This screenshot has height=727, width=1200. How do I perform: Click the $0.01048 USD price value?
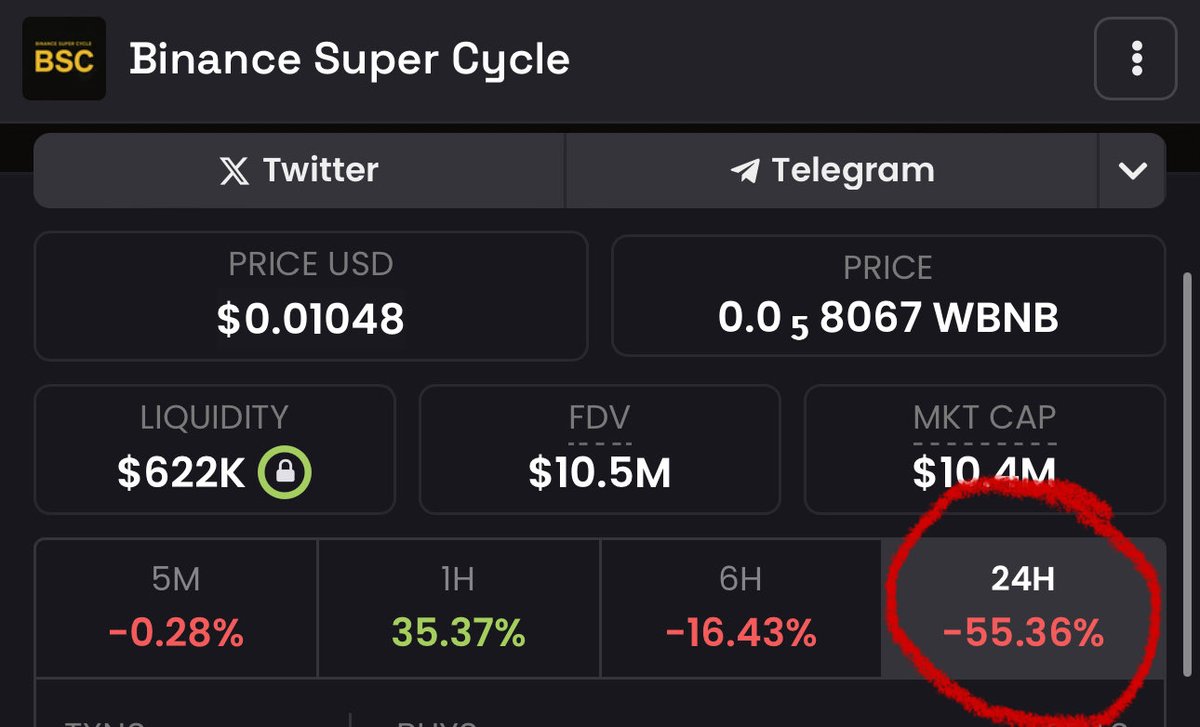click(x=310, y=319)
